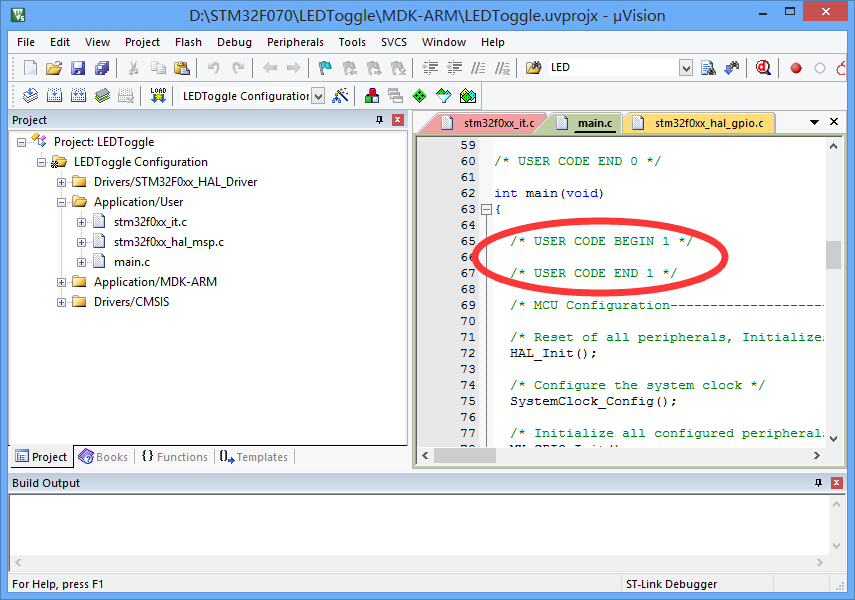Screen dimensions: 855x600
Task: Collapse the LEDToggle Configuration node
Action: coord(41,163)
